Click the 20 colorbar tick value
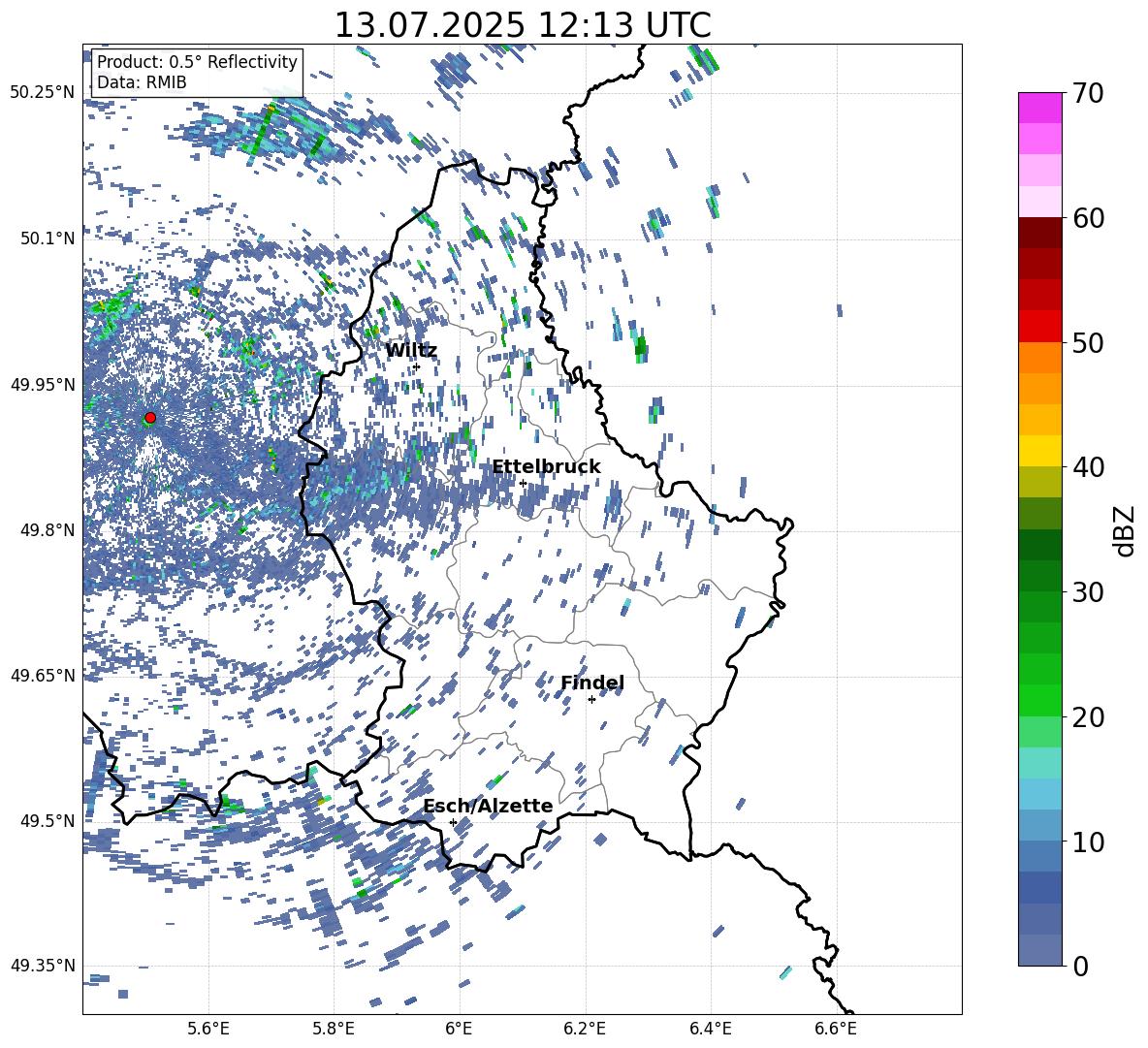The width and height of the screenshot is (1148, 1048). click(x=1088, y=717)
